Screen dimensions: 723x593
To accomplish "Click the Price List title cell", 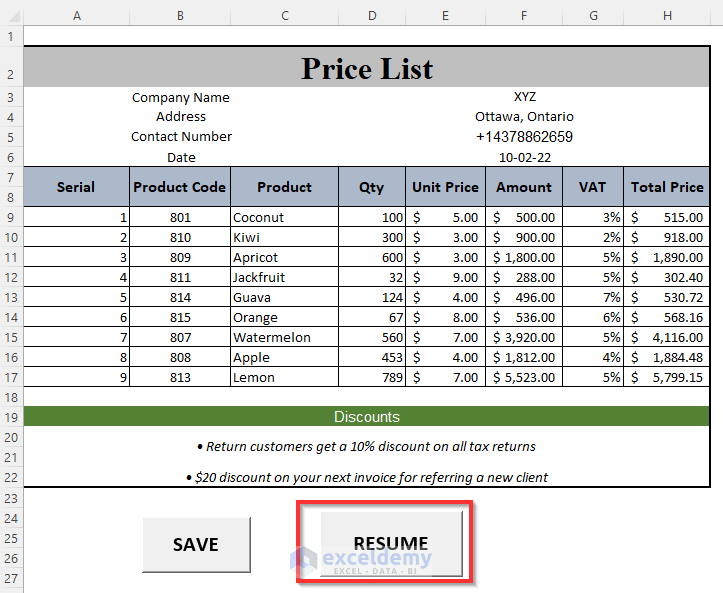I will [367, 67].
